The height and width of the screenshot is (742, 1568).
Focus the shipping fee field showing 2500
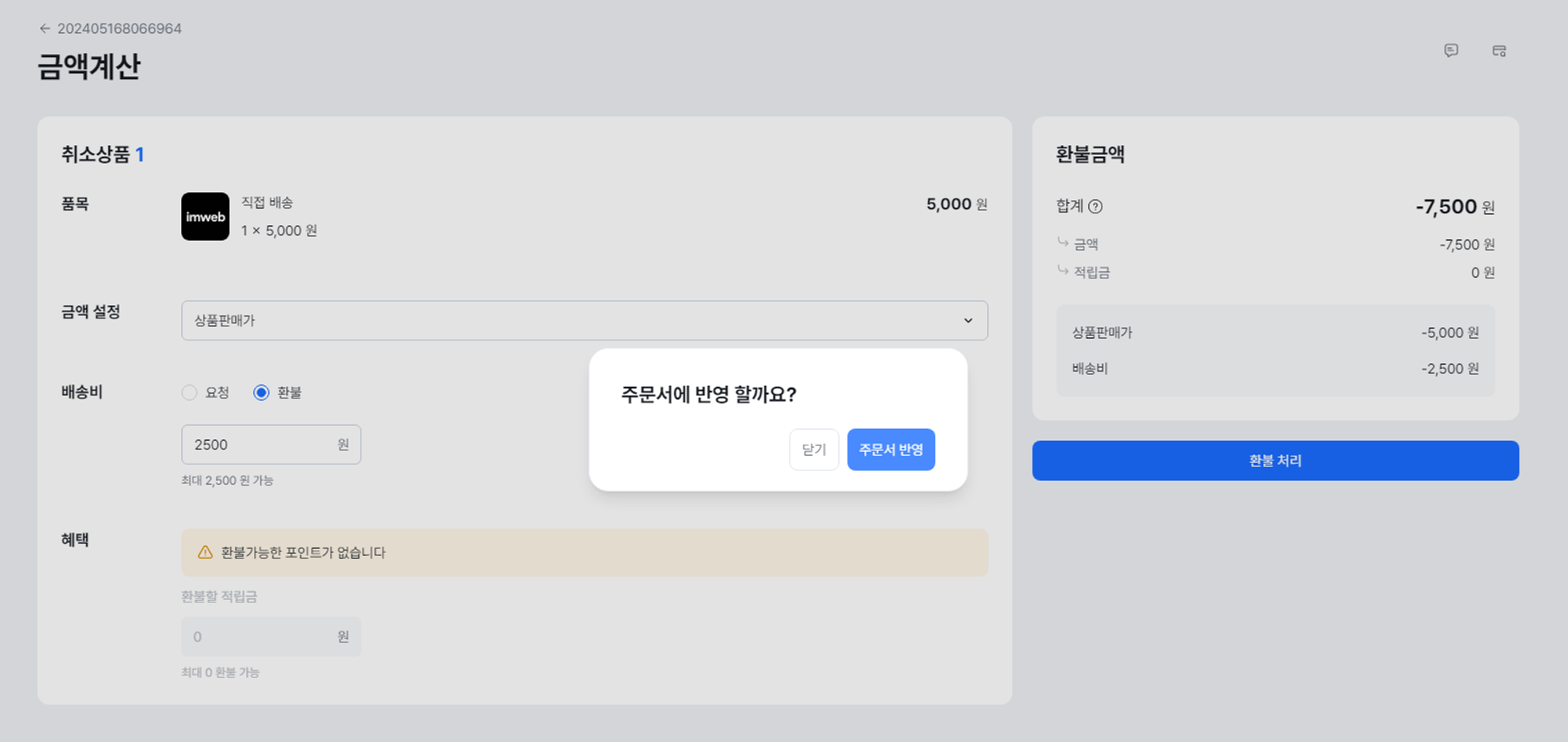pyautogui.click(x=259, y=445)
